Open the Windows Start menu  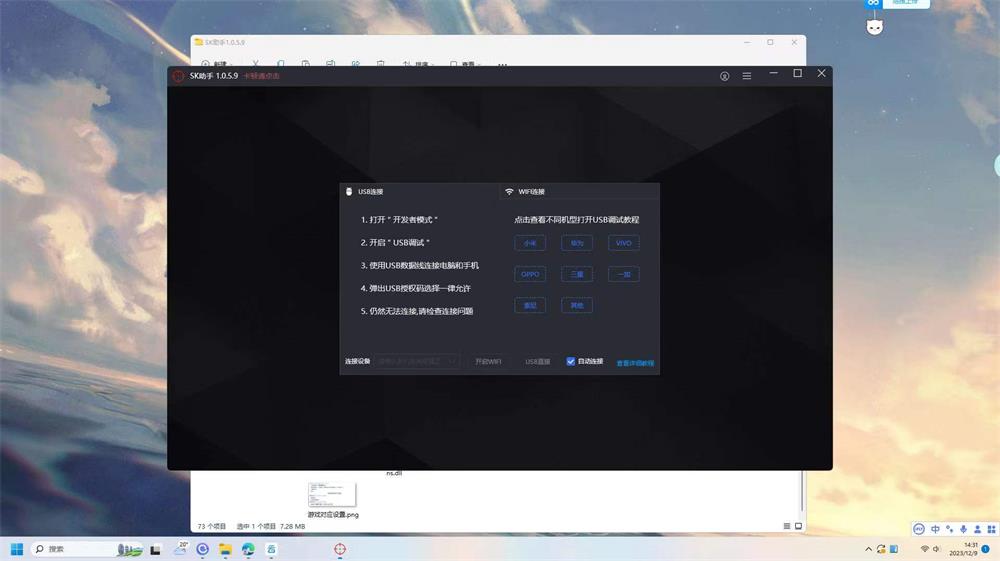pos(17,549)
